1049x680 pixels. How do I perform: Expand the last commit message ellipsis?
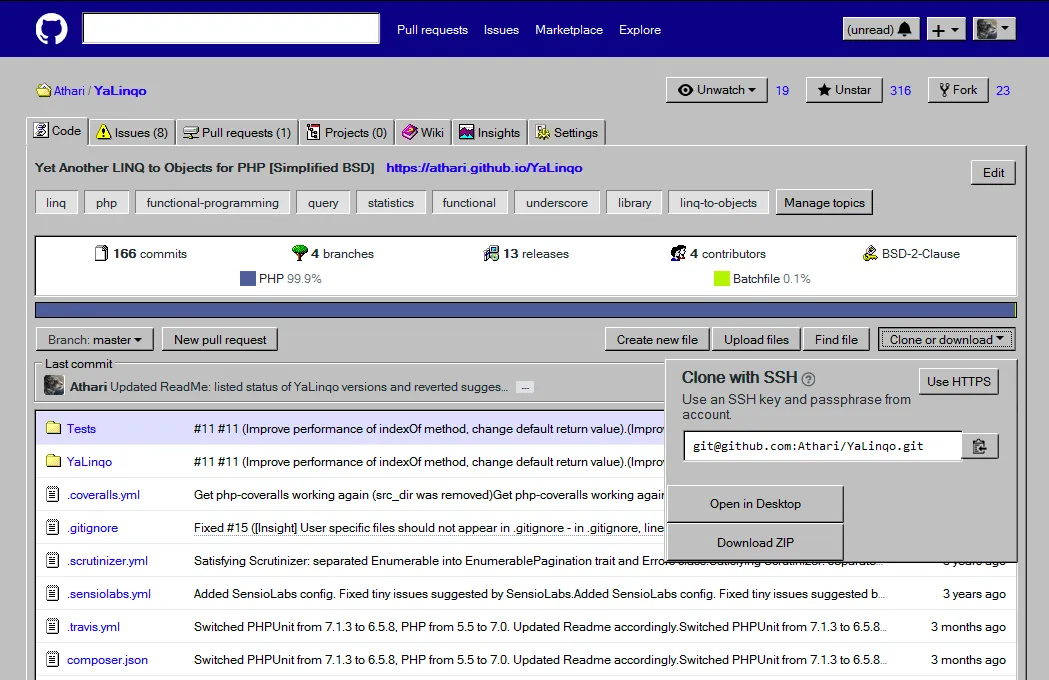[x=525, y=388]
